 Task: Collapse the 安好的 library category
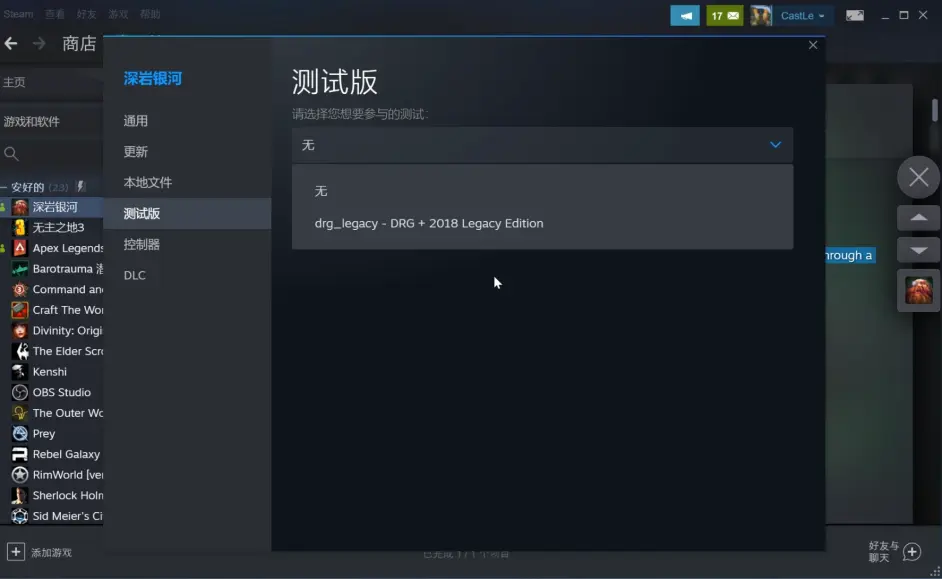[x=5, y=187]
